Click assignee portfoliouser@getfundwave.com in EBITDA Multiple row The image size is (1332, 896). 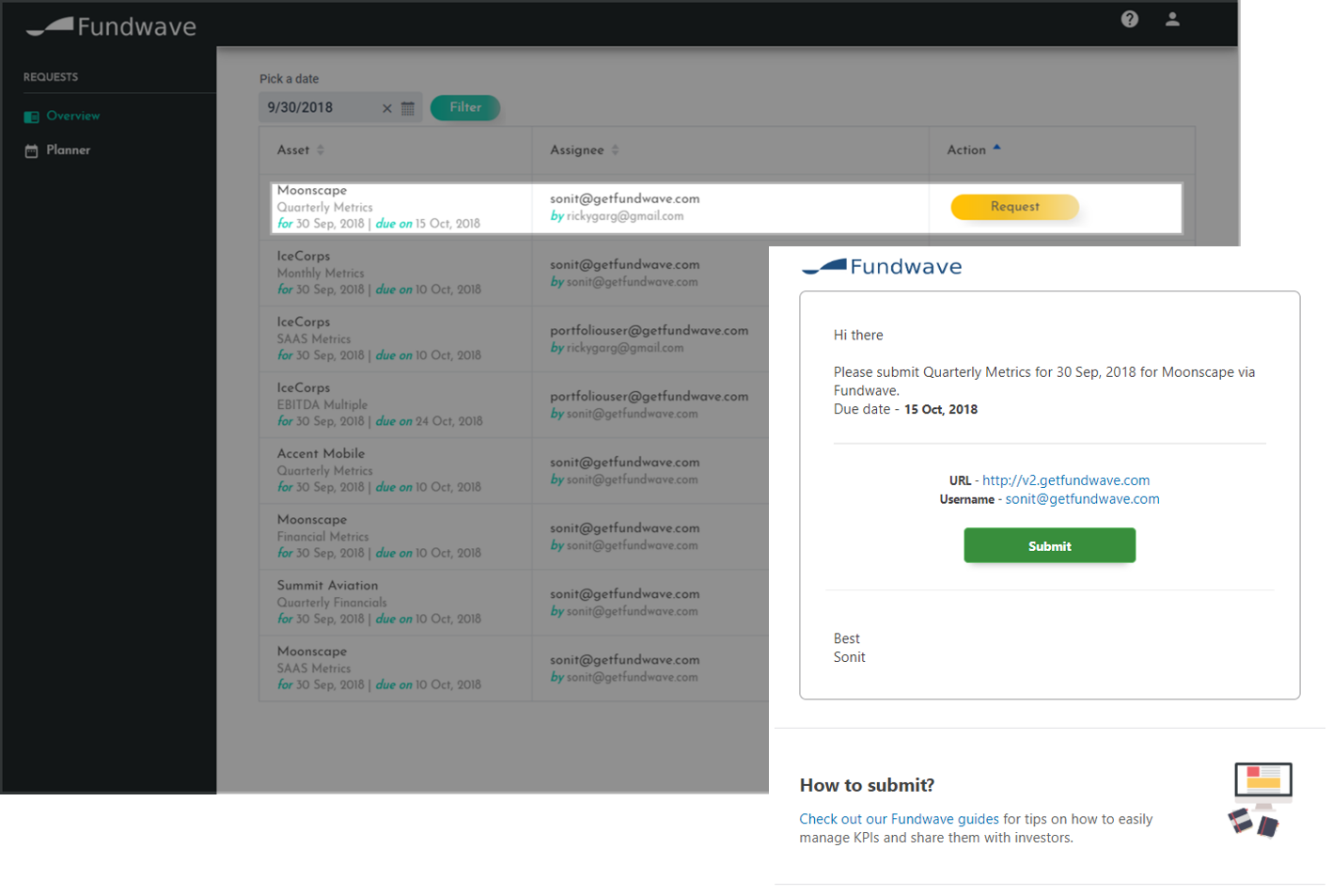(649, 397)
